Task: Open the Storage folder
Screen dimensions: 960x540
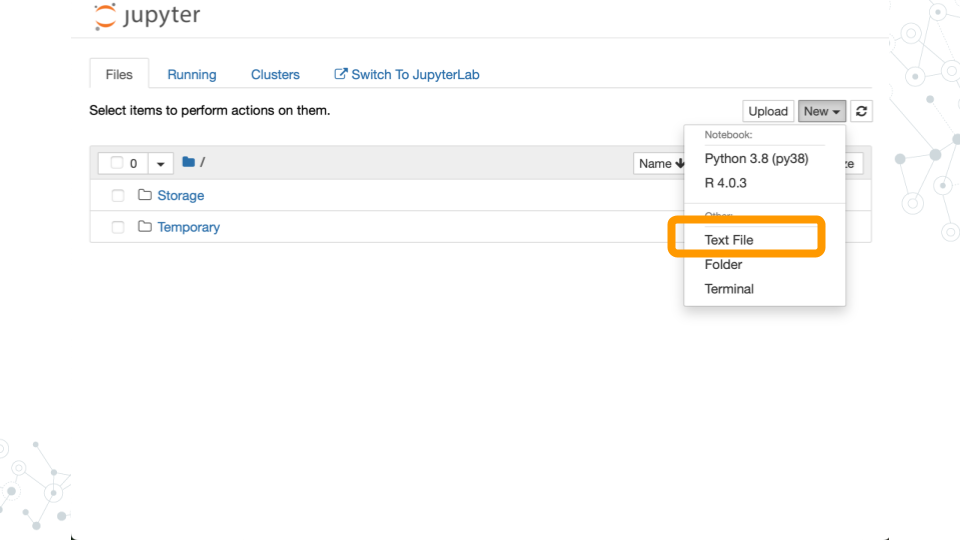Action: [x=181, y=195]
